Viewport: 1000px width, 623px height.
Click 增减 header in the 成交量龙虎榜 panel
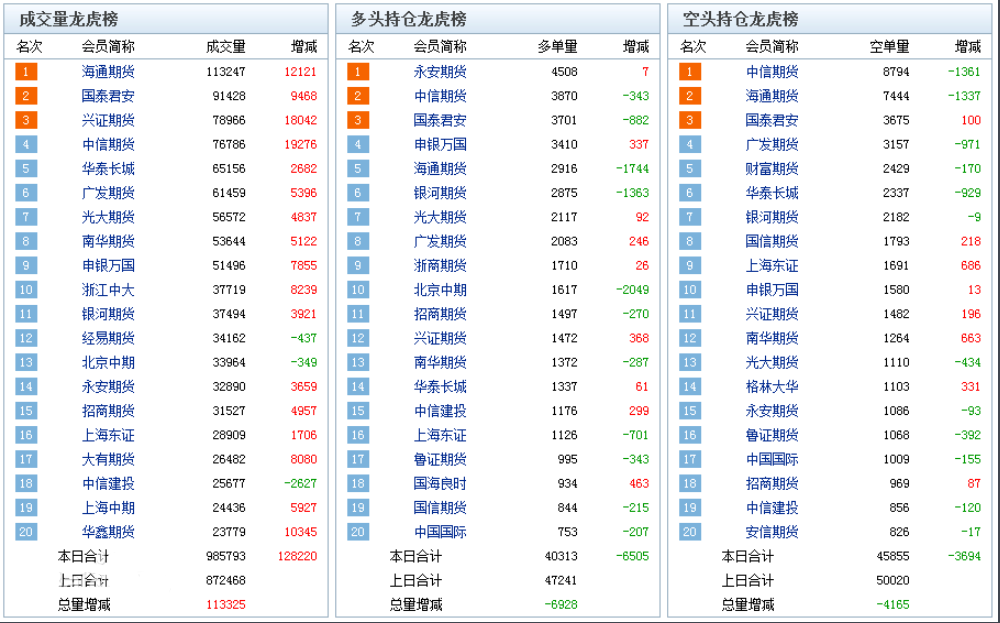(x=304, y=47)
